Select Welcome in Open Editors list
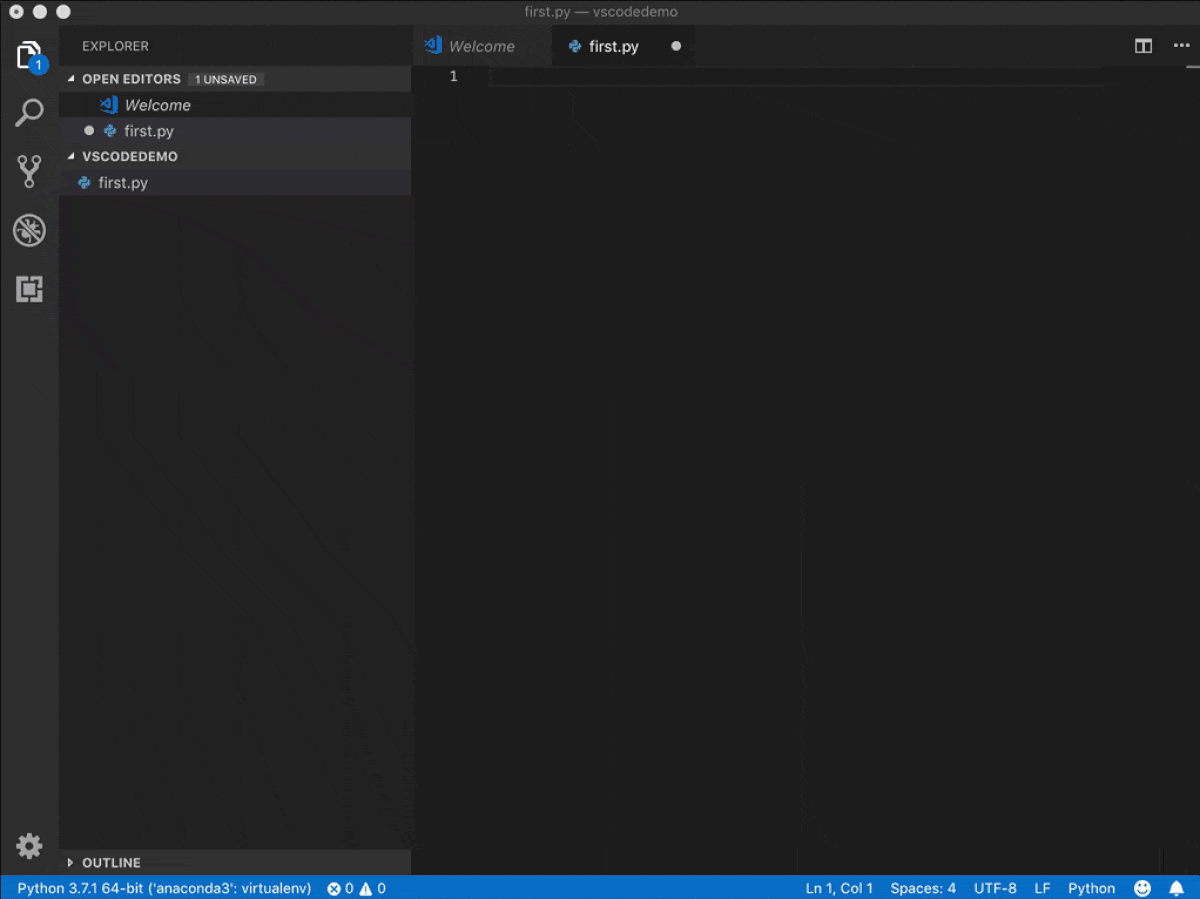Image resolution: width=1200 pixels, height=899 pixels. [x=235, y=105]
